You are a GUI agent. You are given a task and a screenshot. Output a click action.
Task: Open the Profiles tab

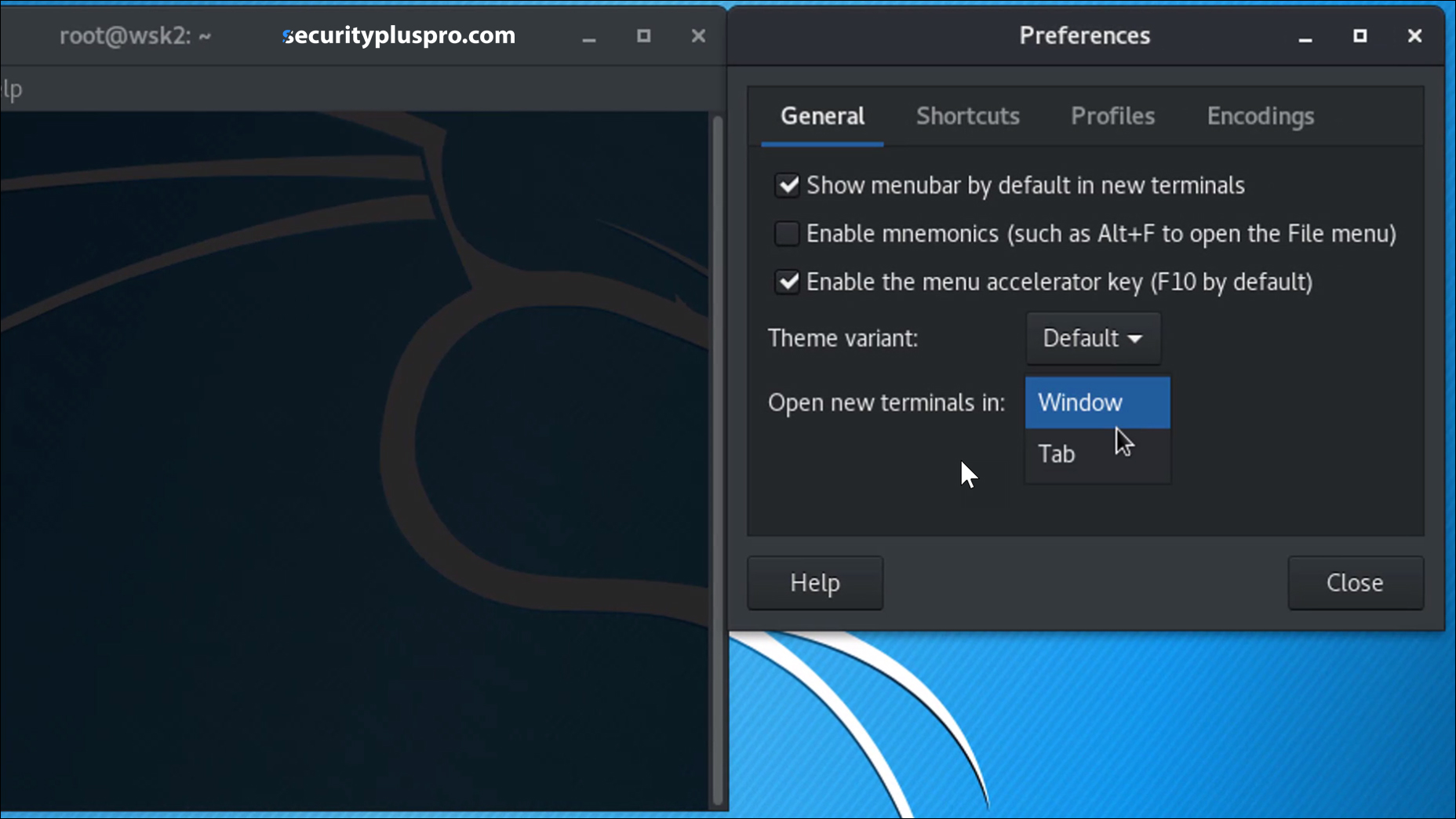[x=1112, y=116]
